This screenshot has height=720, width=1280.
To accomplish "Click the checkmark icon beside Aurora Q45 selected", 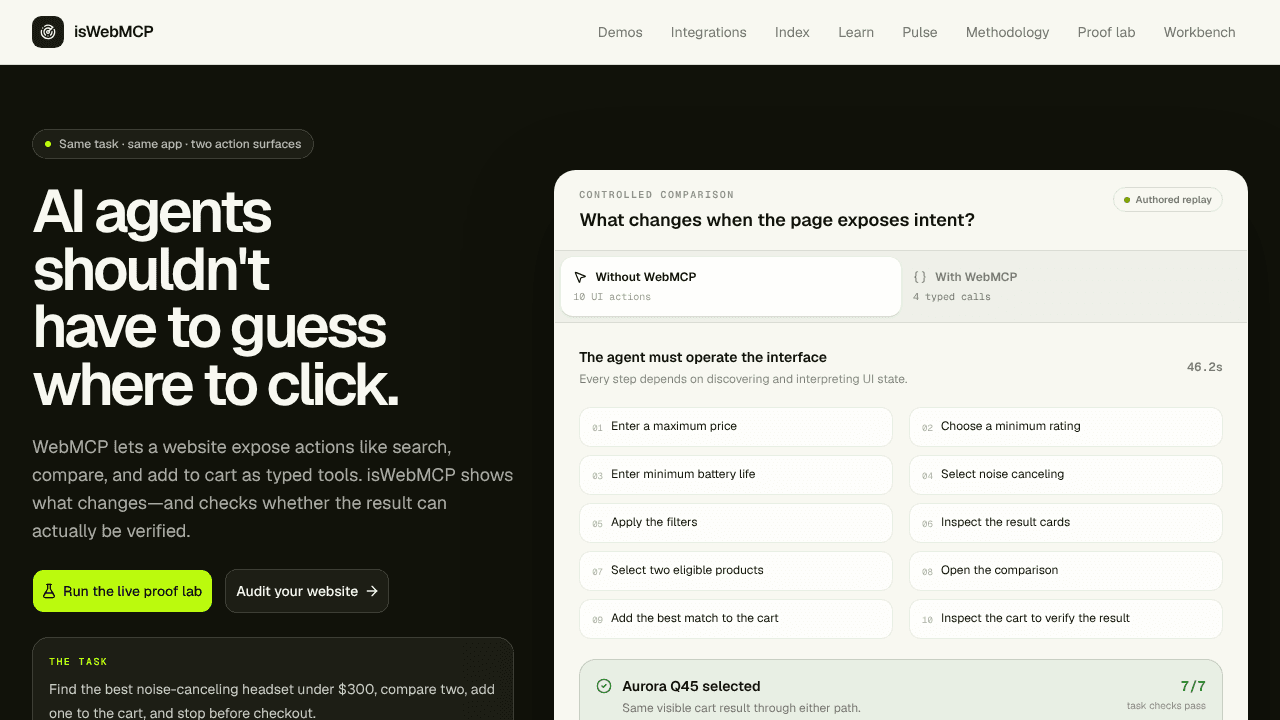I will 604,686.
